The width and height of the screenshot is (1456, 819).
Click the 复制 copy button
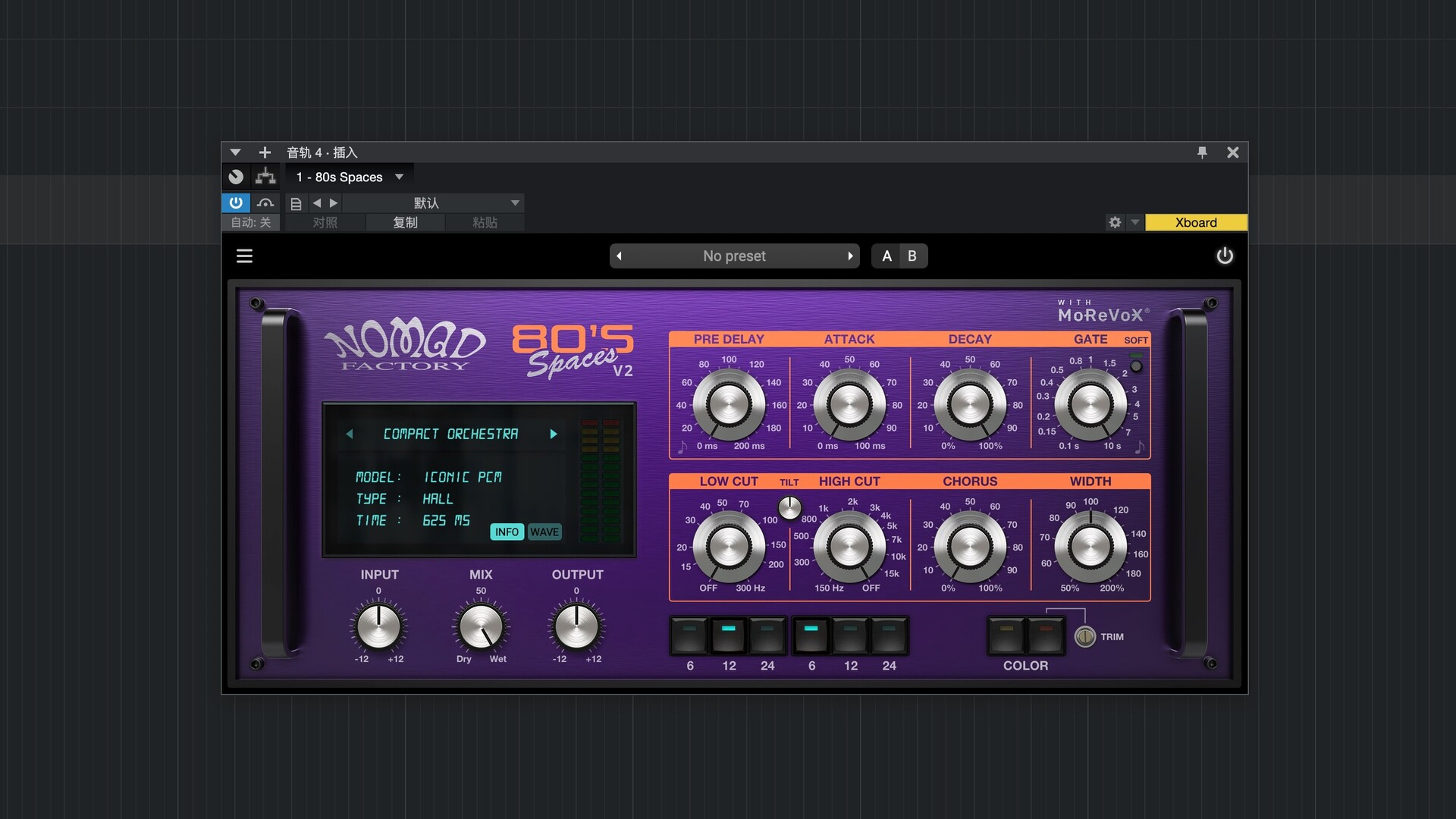[x=406, y=222]
